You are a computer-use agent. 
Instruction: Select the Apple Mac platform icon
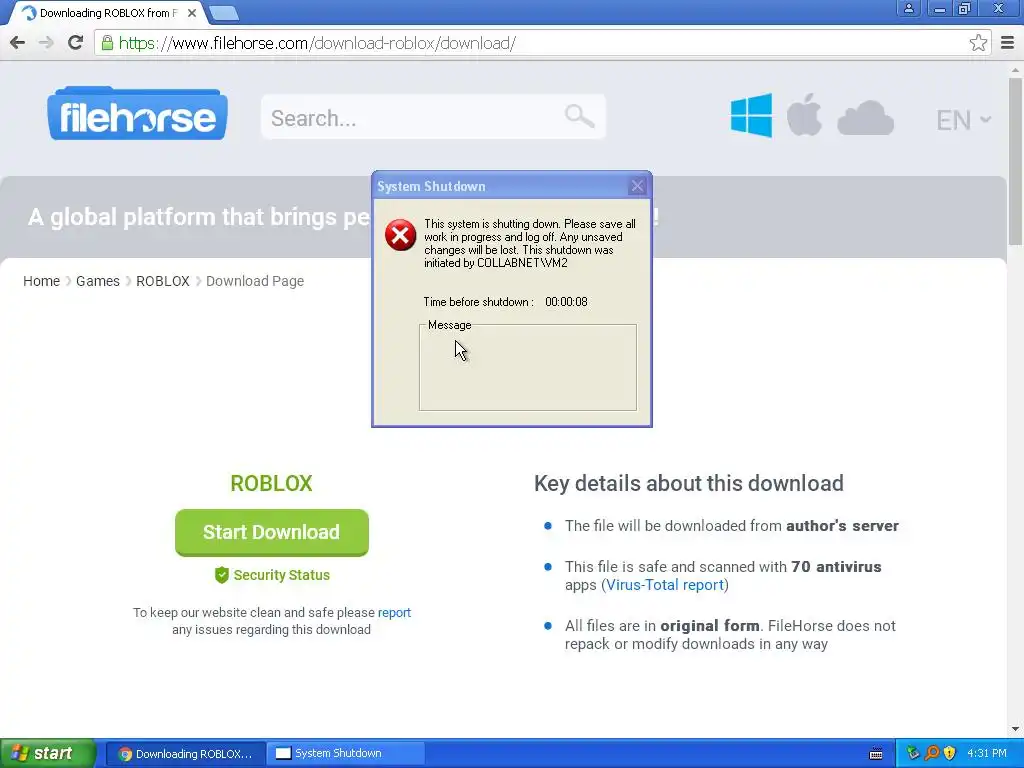click(x=804, y=114)
